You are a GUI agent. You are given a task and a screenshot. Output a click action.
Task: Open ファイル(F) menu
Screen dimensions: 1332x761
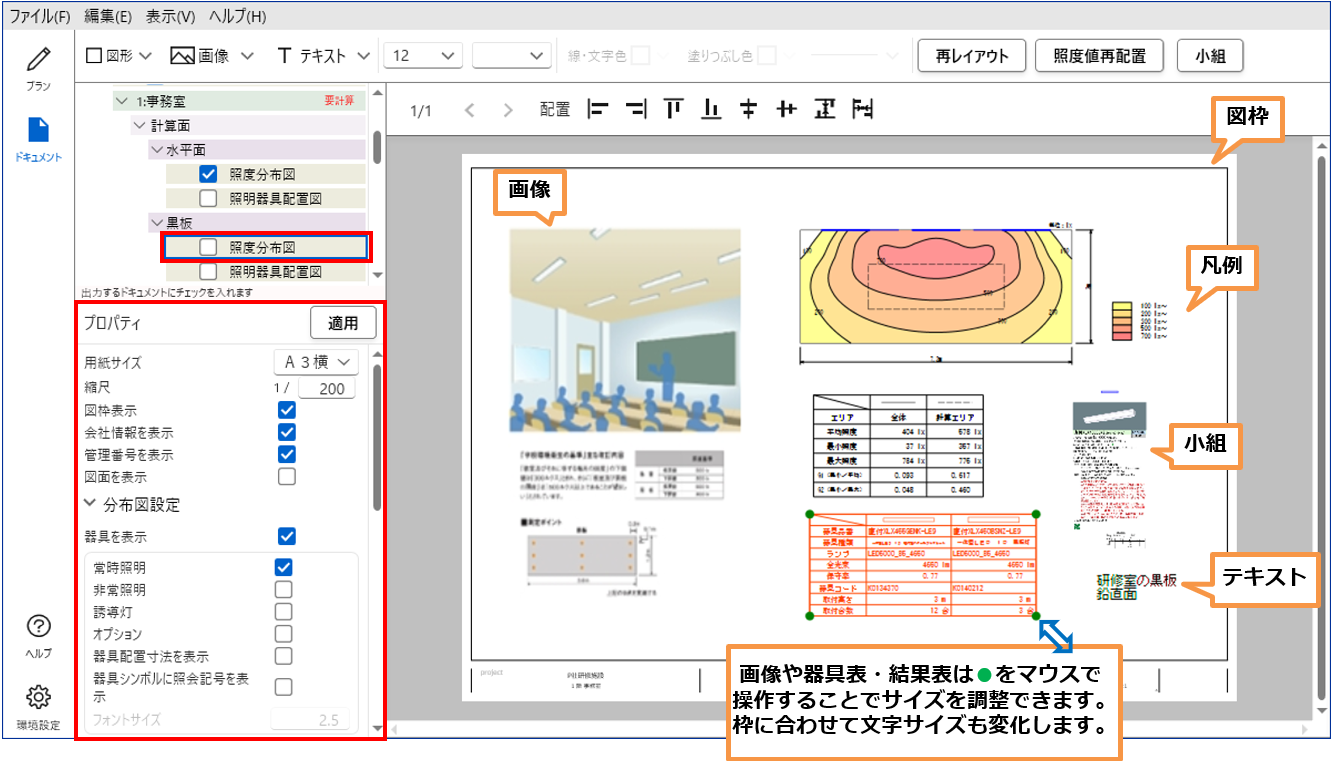(x=39, y=16)
